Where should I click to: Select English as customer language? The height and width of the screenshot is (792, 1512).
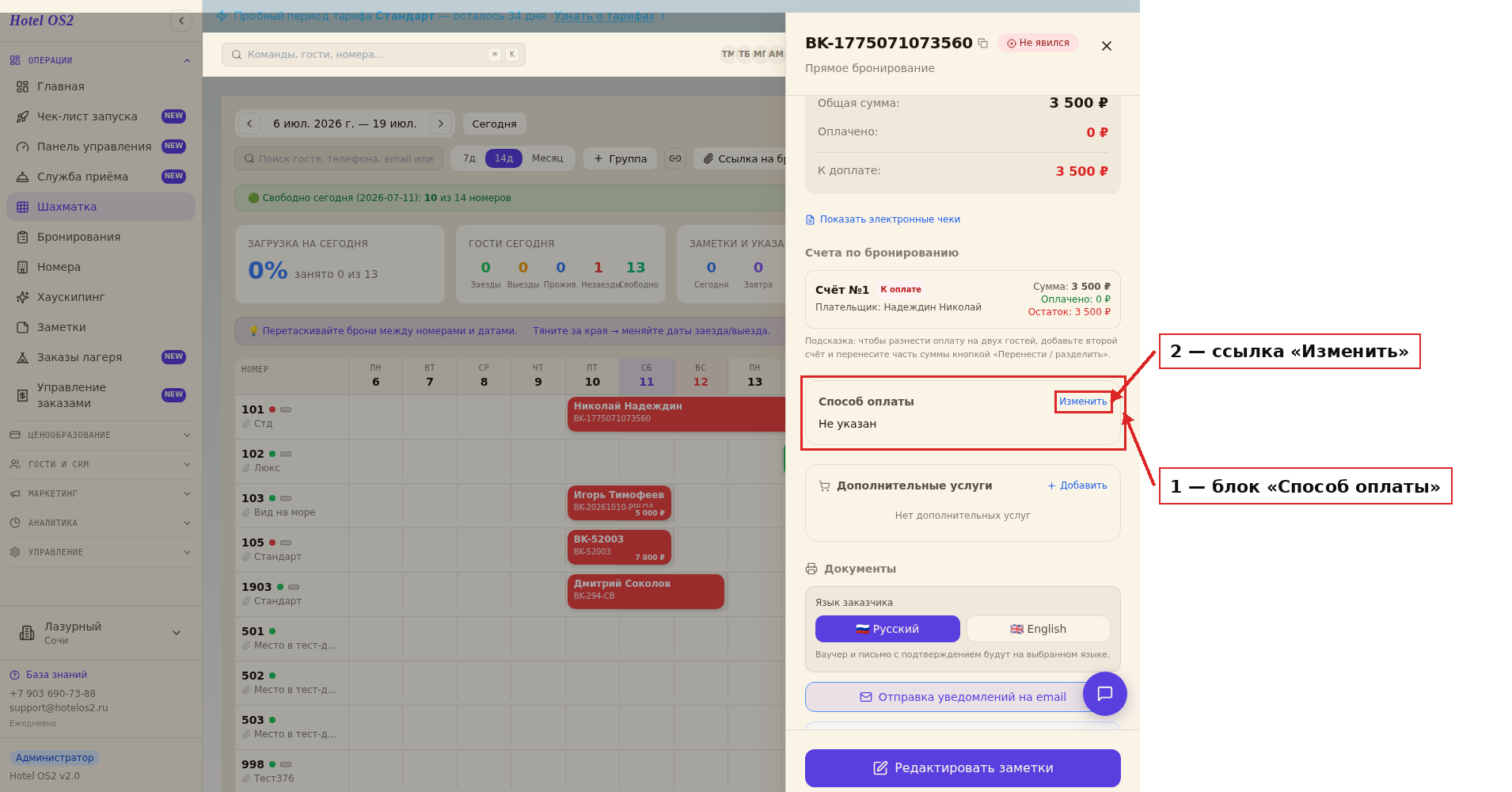tap(1038, 629)
